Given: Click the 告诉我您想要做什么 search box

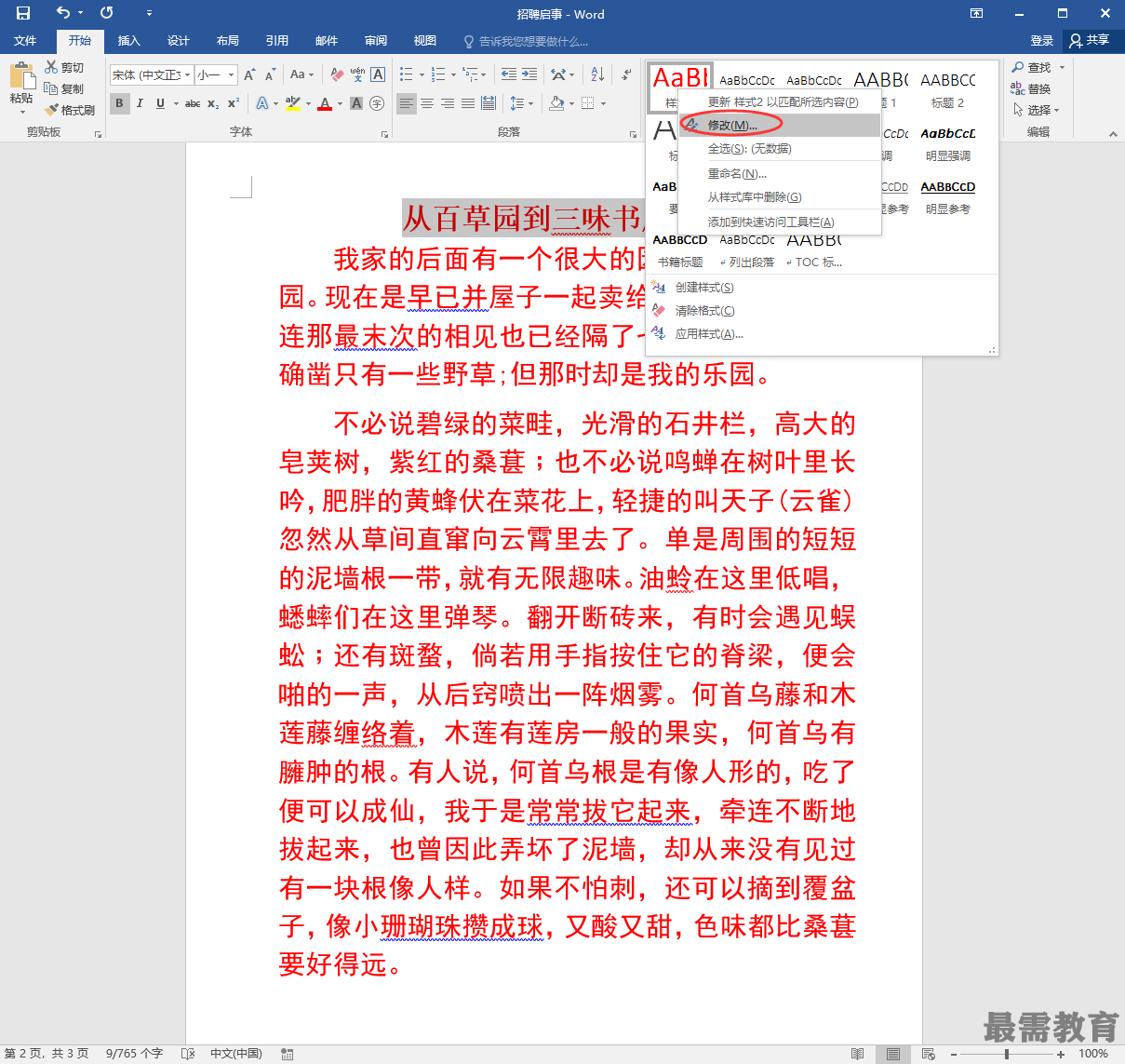Looking at the screenshot, I should (x=526, y=41).
